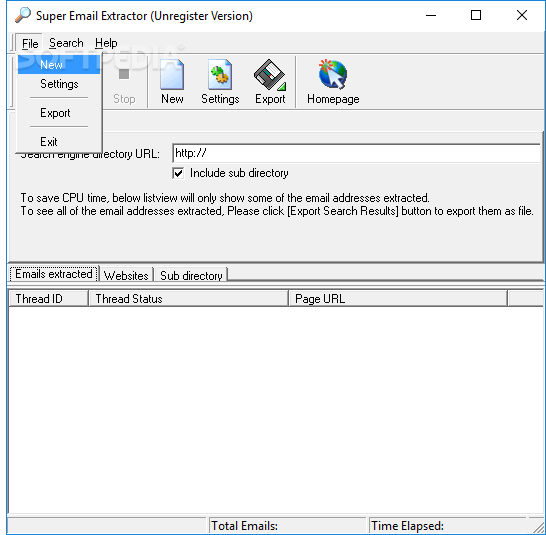
Task: Sort by Thread ID column header
Action: click(x=49, y=299)
